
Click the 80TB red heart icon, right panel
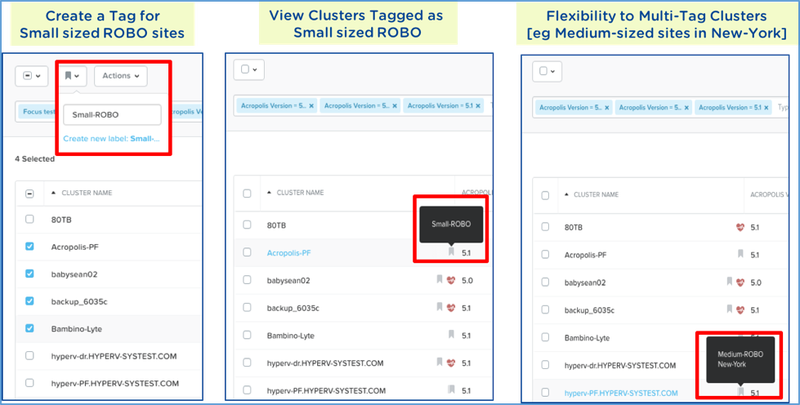[740, 227]
